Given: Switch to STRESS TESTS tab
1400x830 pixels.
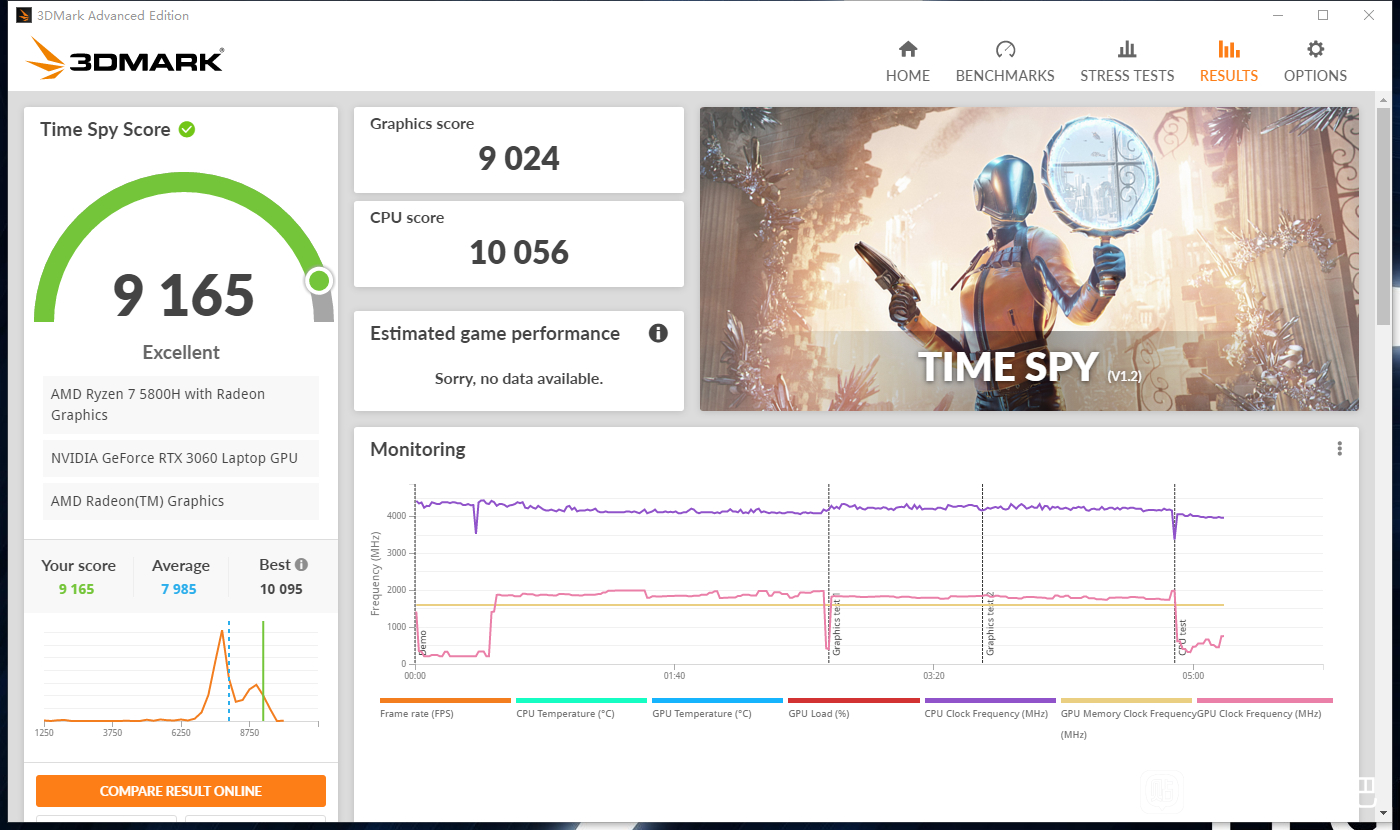Looking at the screenshot, I should (1127, 62).
